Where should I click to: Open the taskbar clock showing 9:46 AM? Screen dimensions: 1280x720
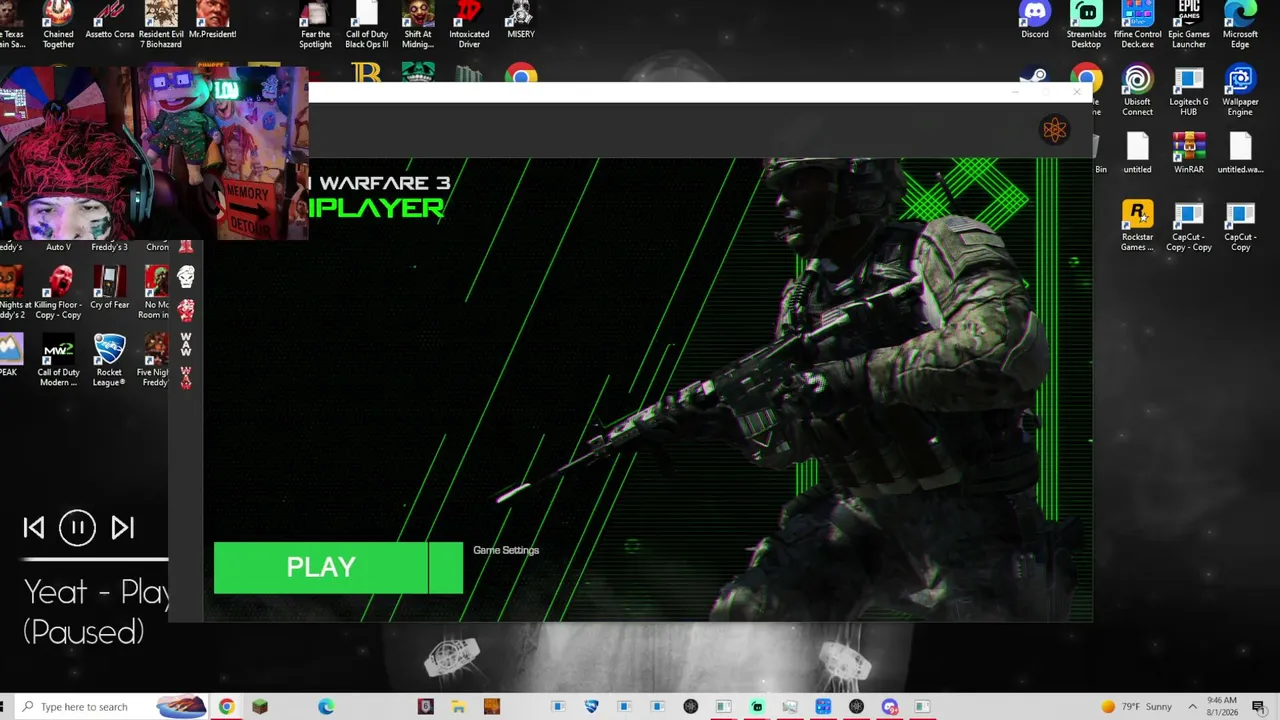[1222, 707]
